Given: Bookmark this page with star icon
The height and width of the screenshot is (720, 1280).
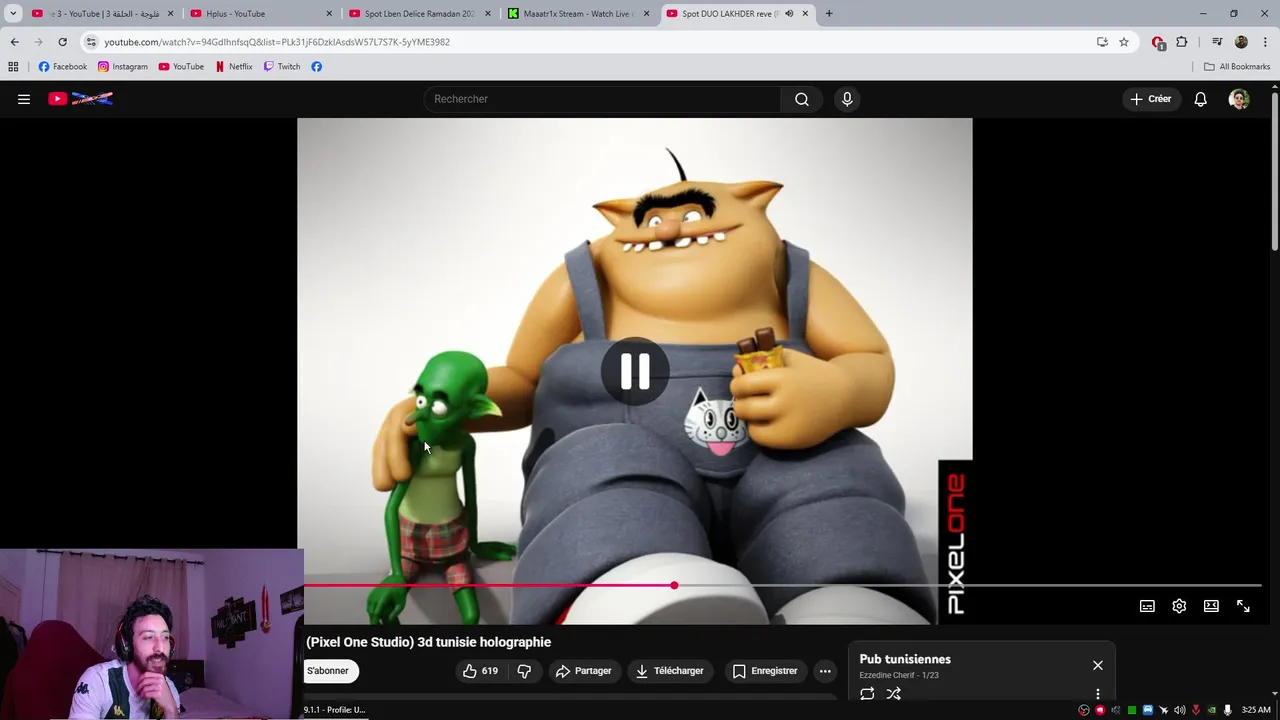Looking at the screenshot, I should coord(1124,42).
